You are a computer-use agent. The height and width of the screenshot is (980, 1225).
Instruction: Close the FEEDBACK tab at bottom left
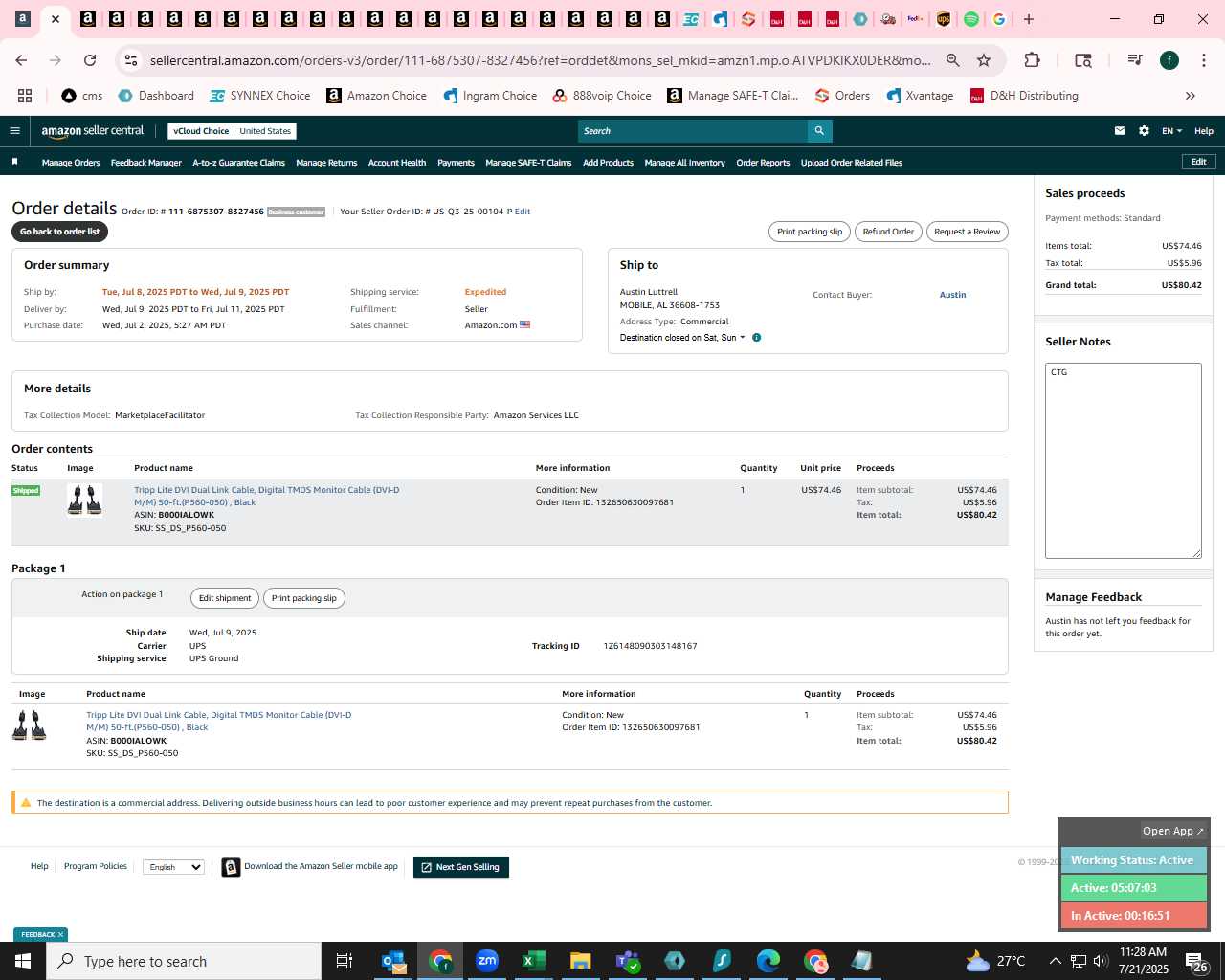[60, 935]
